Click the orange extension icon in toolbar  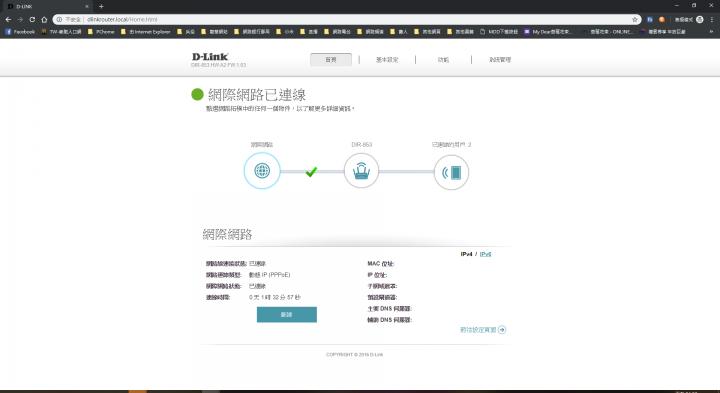coord(662,19)
